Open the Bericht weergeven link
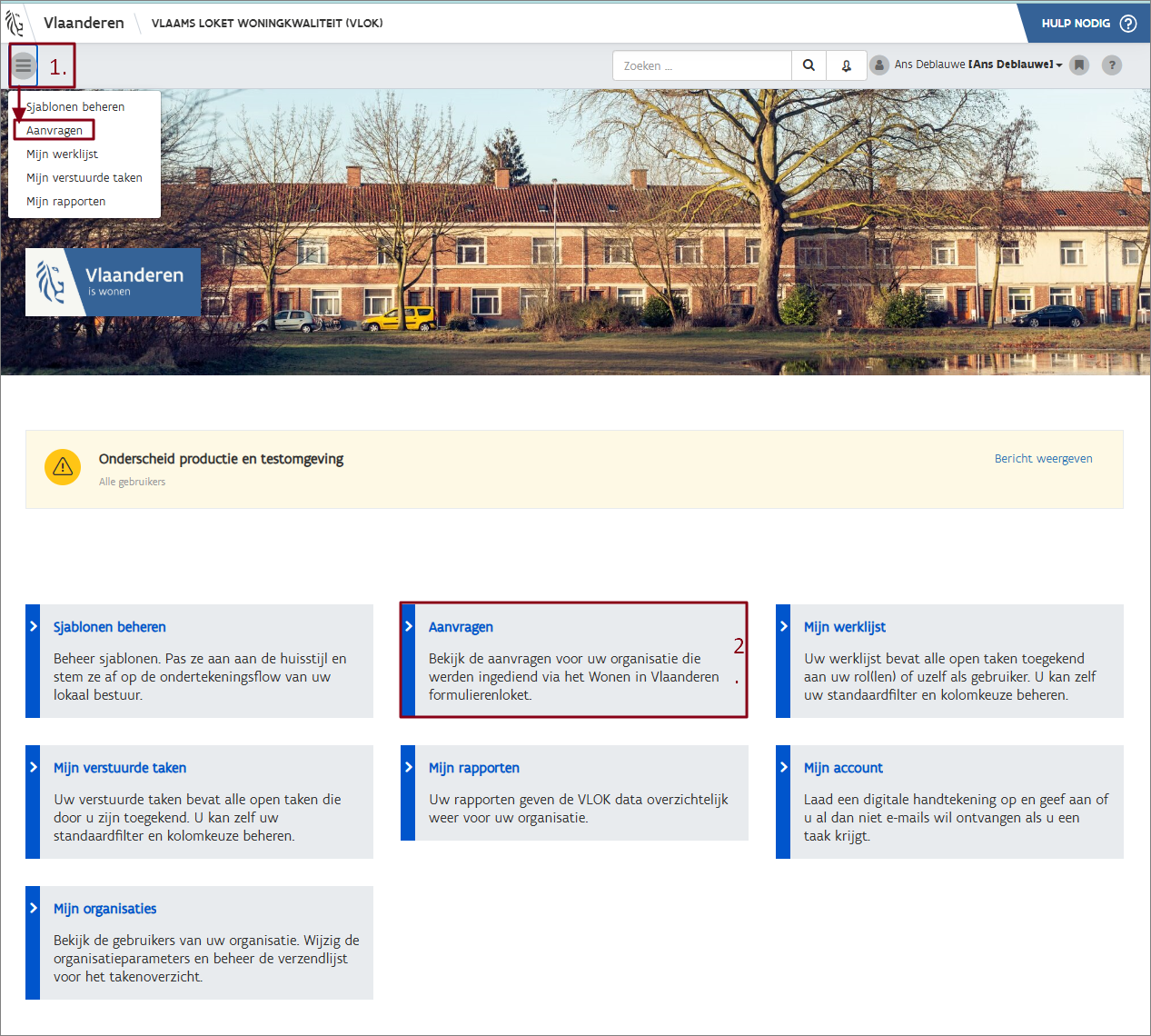Image resolution: width=1151 pixels, height=1036 pixels. point(1043,459)
